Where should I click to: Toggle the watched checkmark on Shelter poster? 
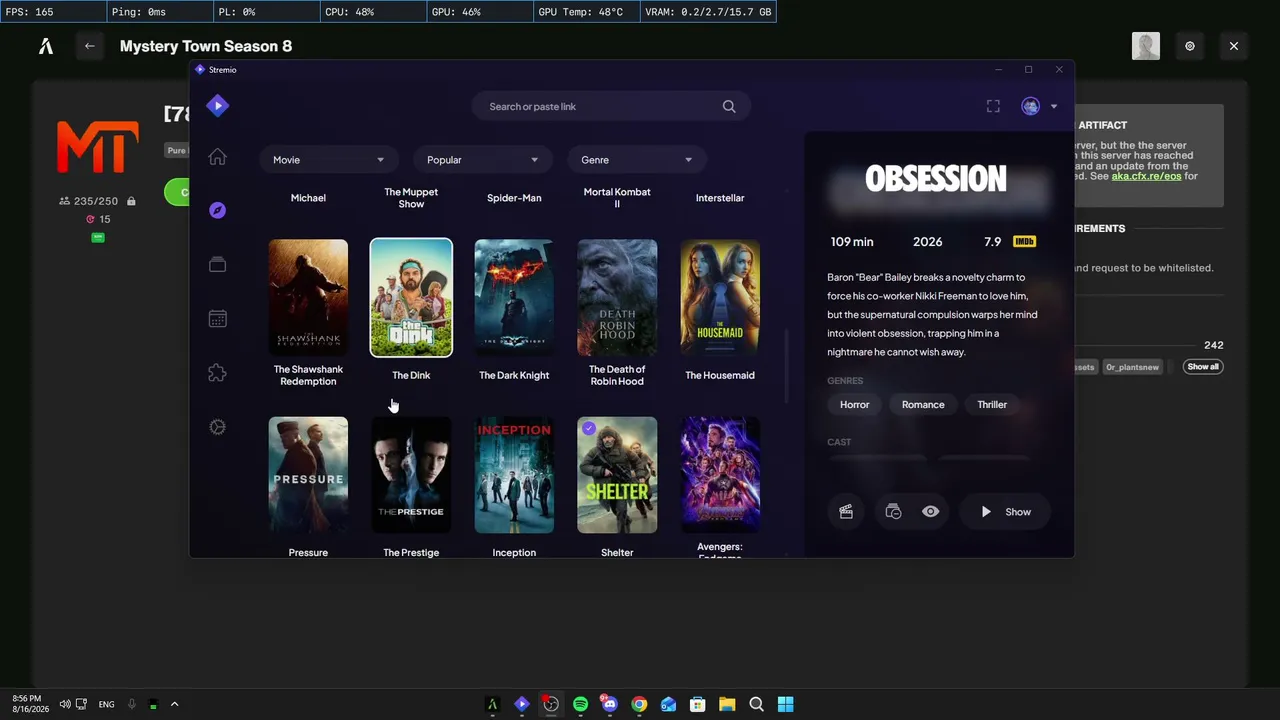pyautogui.click(x=589, y=428)
